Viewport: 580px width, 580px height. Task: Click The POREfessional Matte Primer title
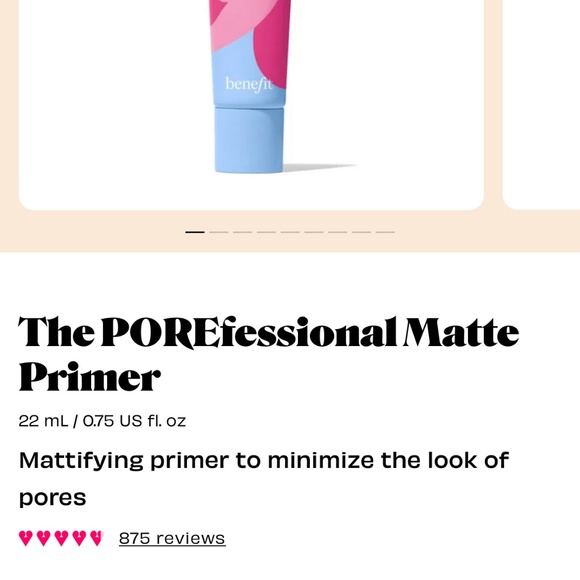268,354
